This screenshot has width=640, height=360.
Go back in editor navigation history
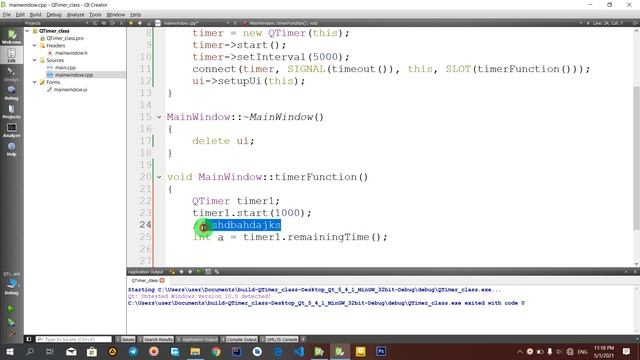point(131,23)
